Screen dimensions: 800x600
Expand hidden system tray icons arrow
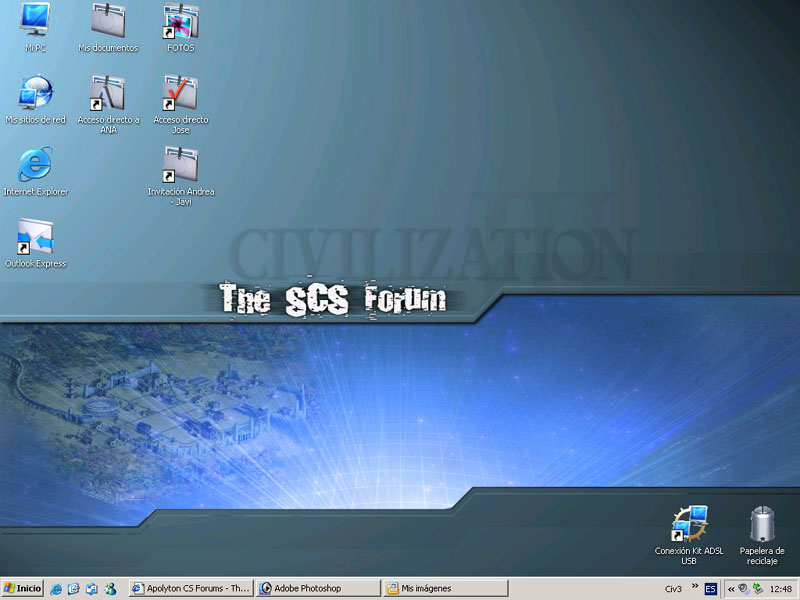point(731,589)
